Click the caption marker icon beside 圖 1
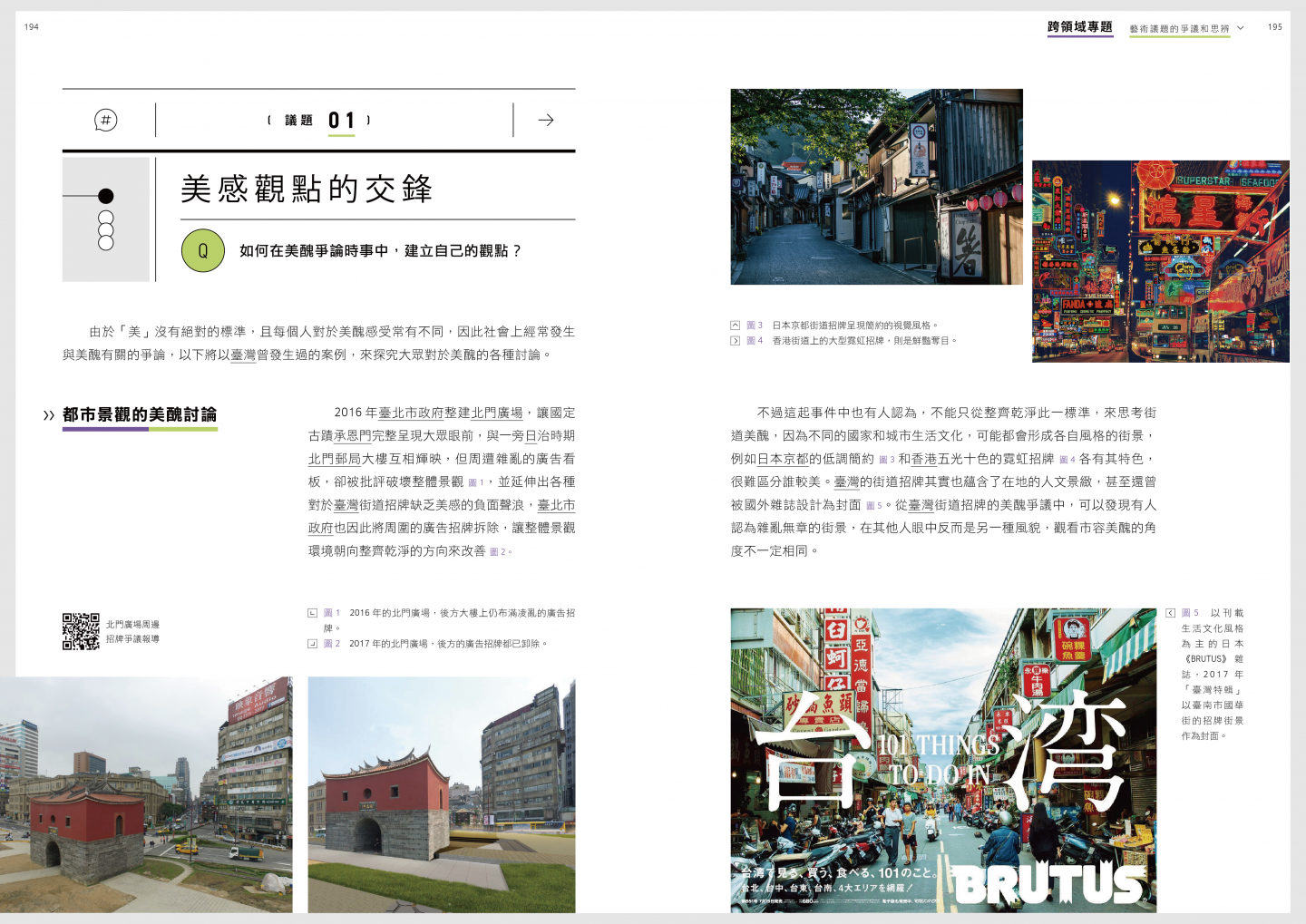1306x924 pixels. click(313, 613)
